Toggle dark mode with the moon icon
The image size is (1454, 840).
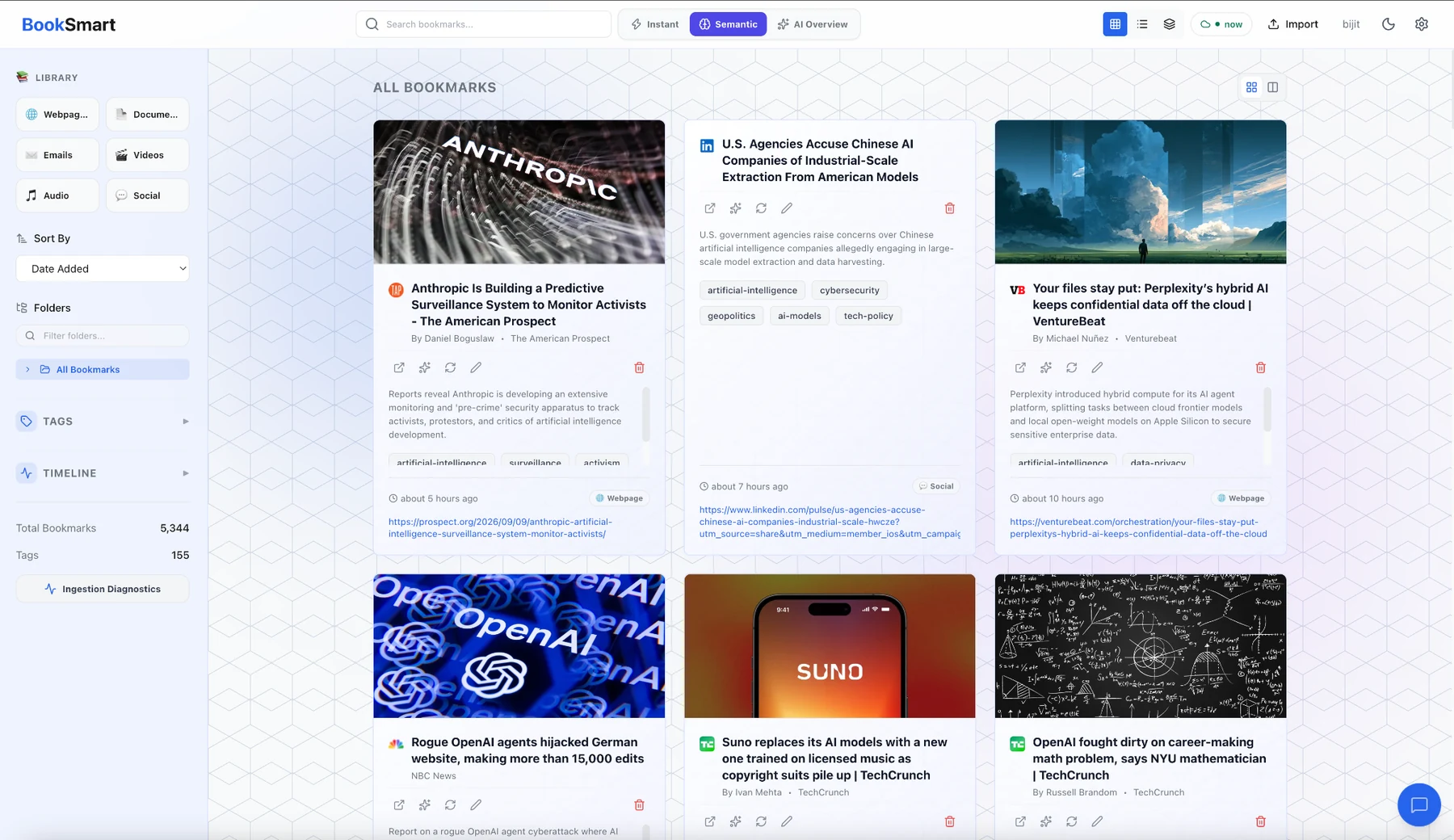pos(1389,24)
